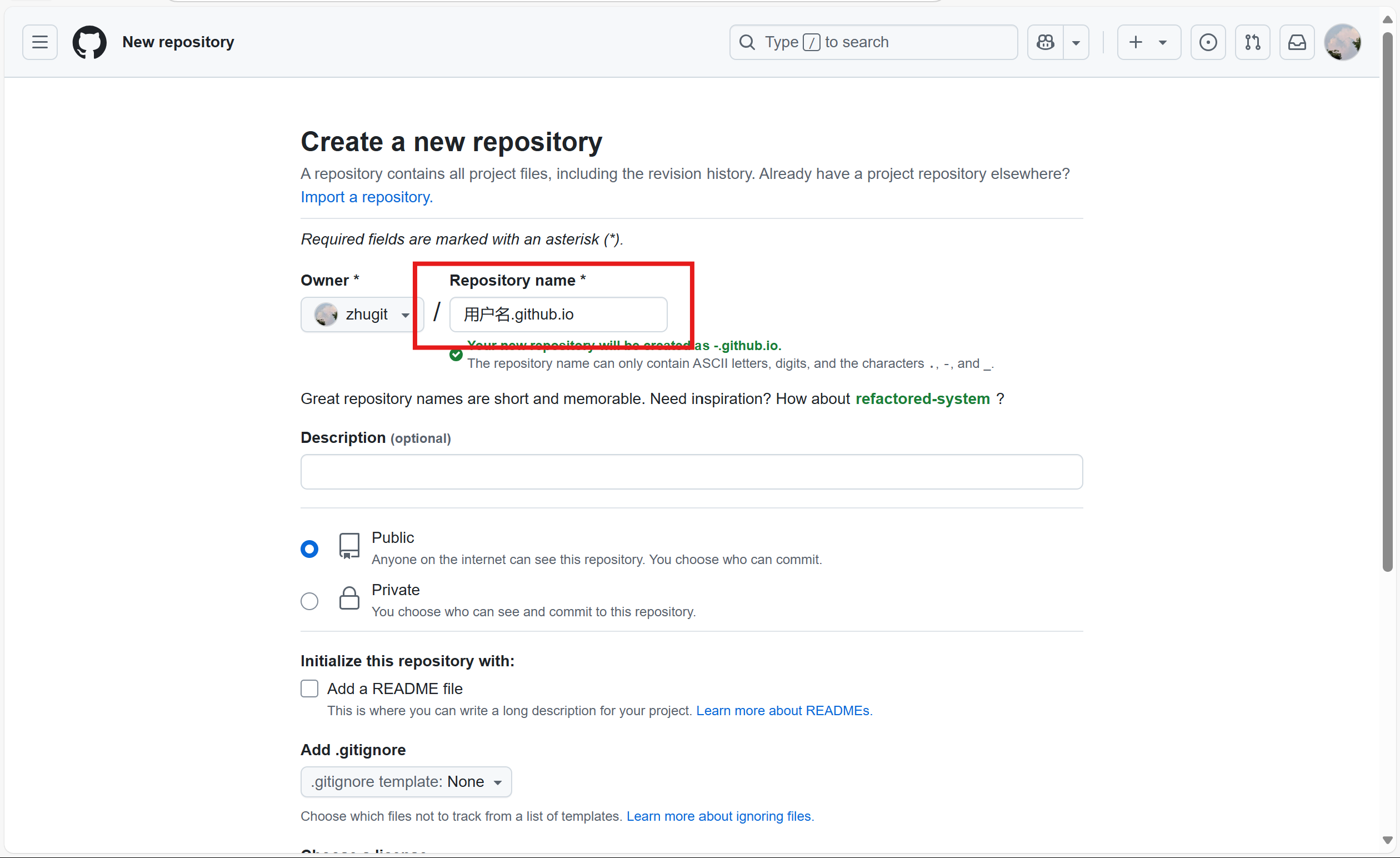
Task: Click the plus create-new icon
Action: pyautogui.click(x=1136, y=42)
